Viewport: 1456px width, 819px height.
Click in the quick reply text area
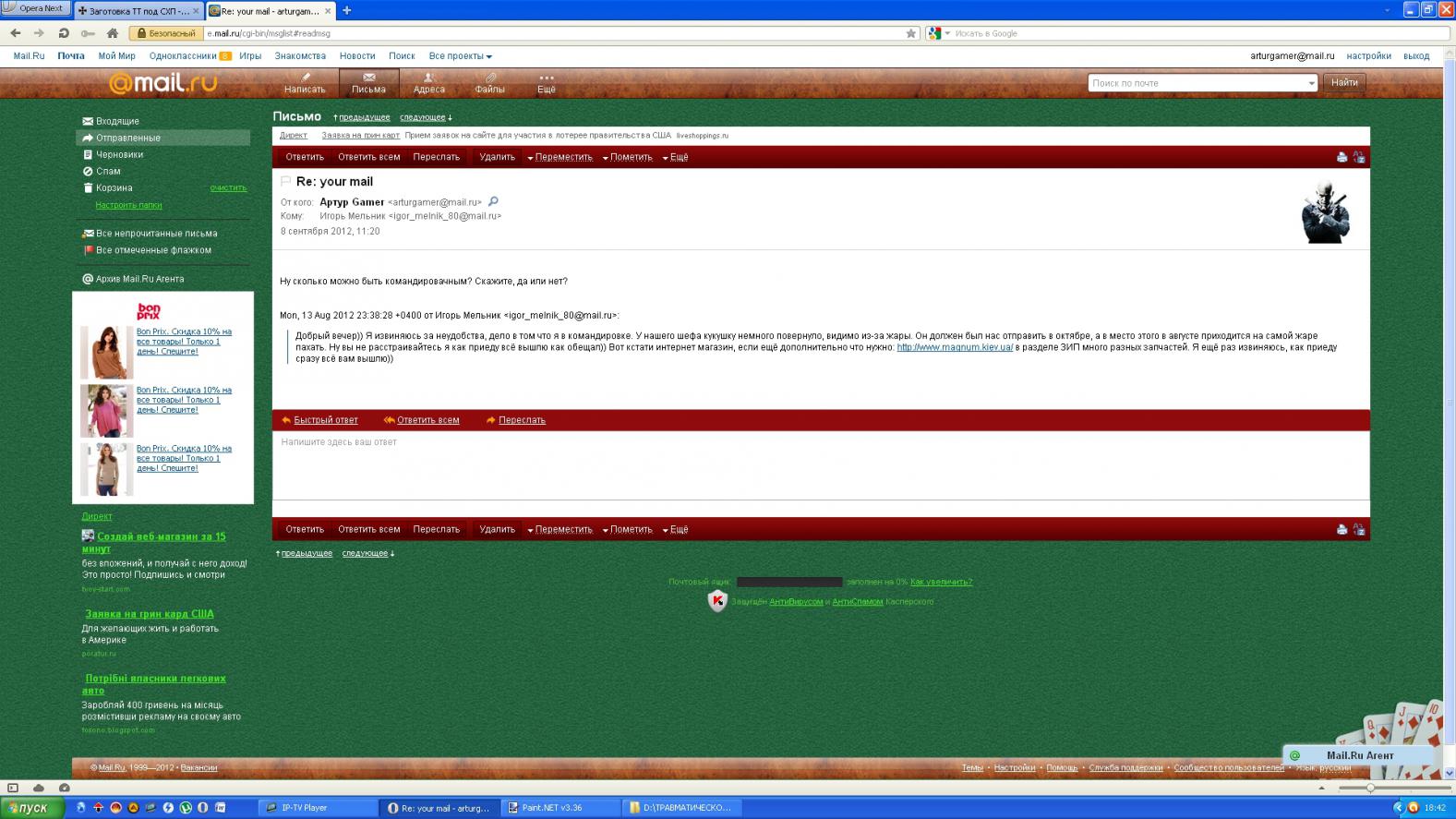821,465
